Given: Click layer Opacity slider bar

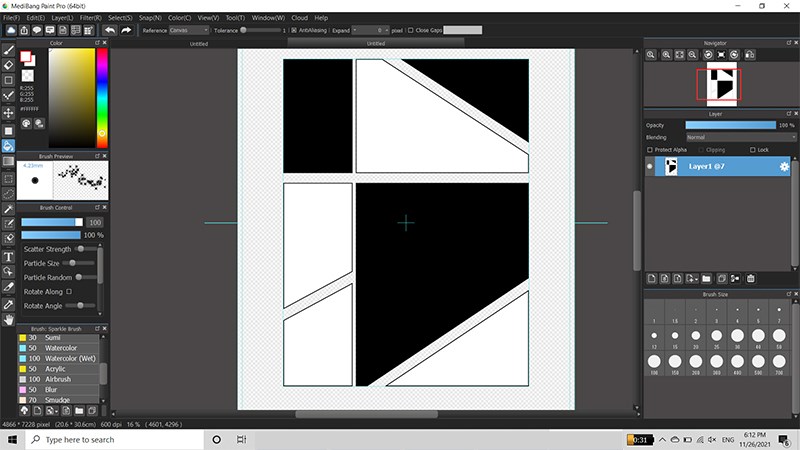Looking at the screenshot, I should (730, 125).
